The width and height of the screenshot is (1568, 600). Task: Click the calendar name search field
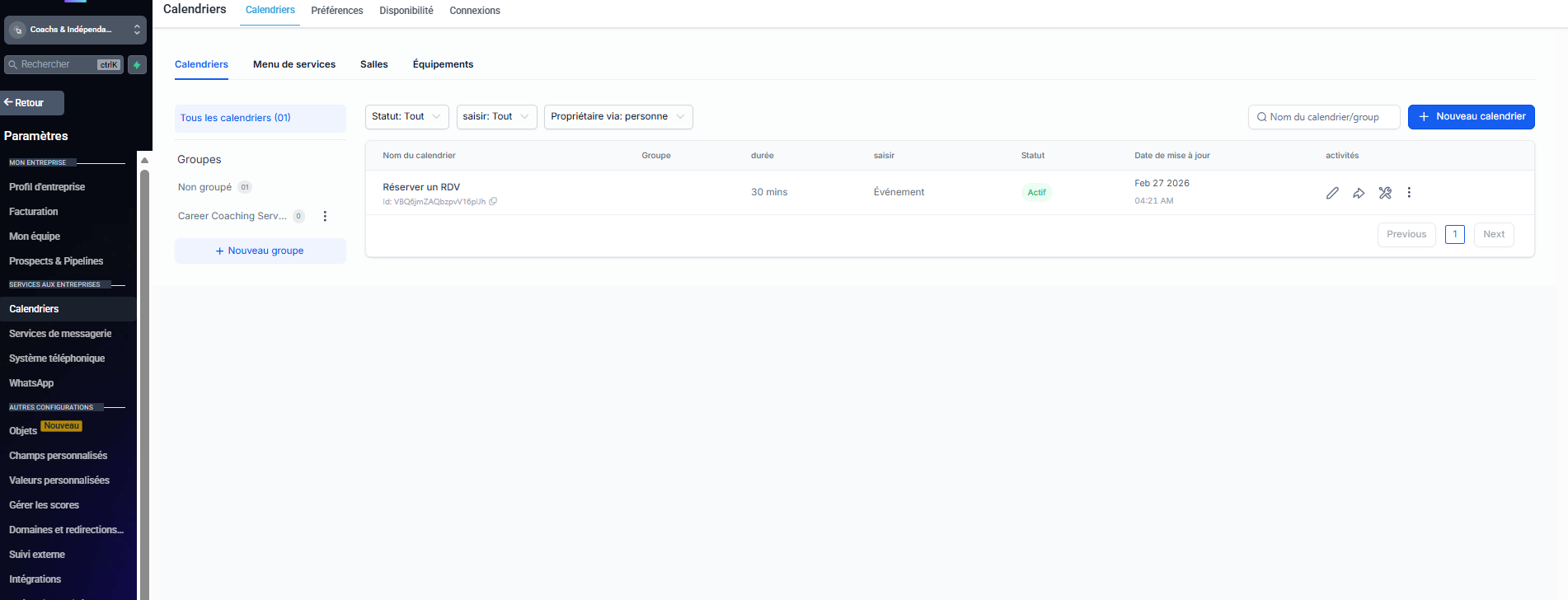coord(1324,117)
